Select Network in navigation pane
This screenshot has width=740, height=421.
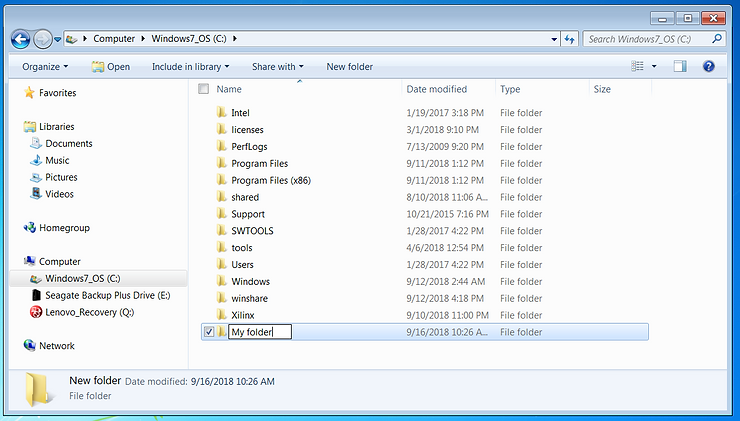click(x=56, y=346)
